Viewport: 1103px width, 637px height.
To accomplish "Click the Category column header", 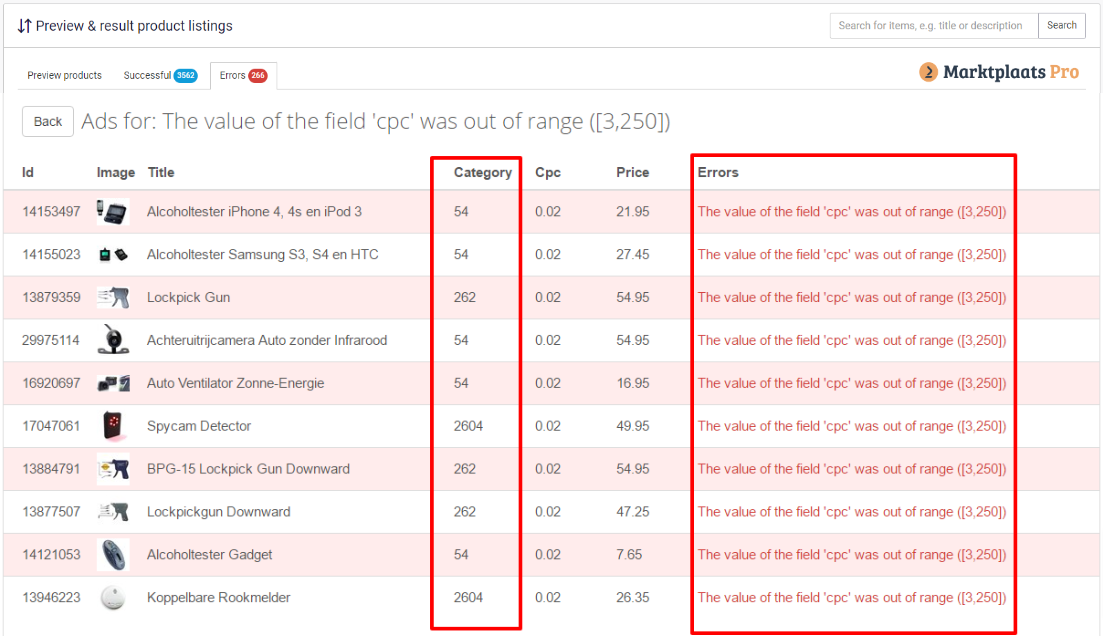I will coord(482,173).
